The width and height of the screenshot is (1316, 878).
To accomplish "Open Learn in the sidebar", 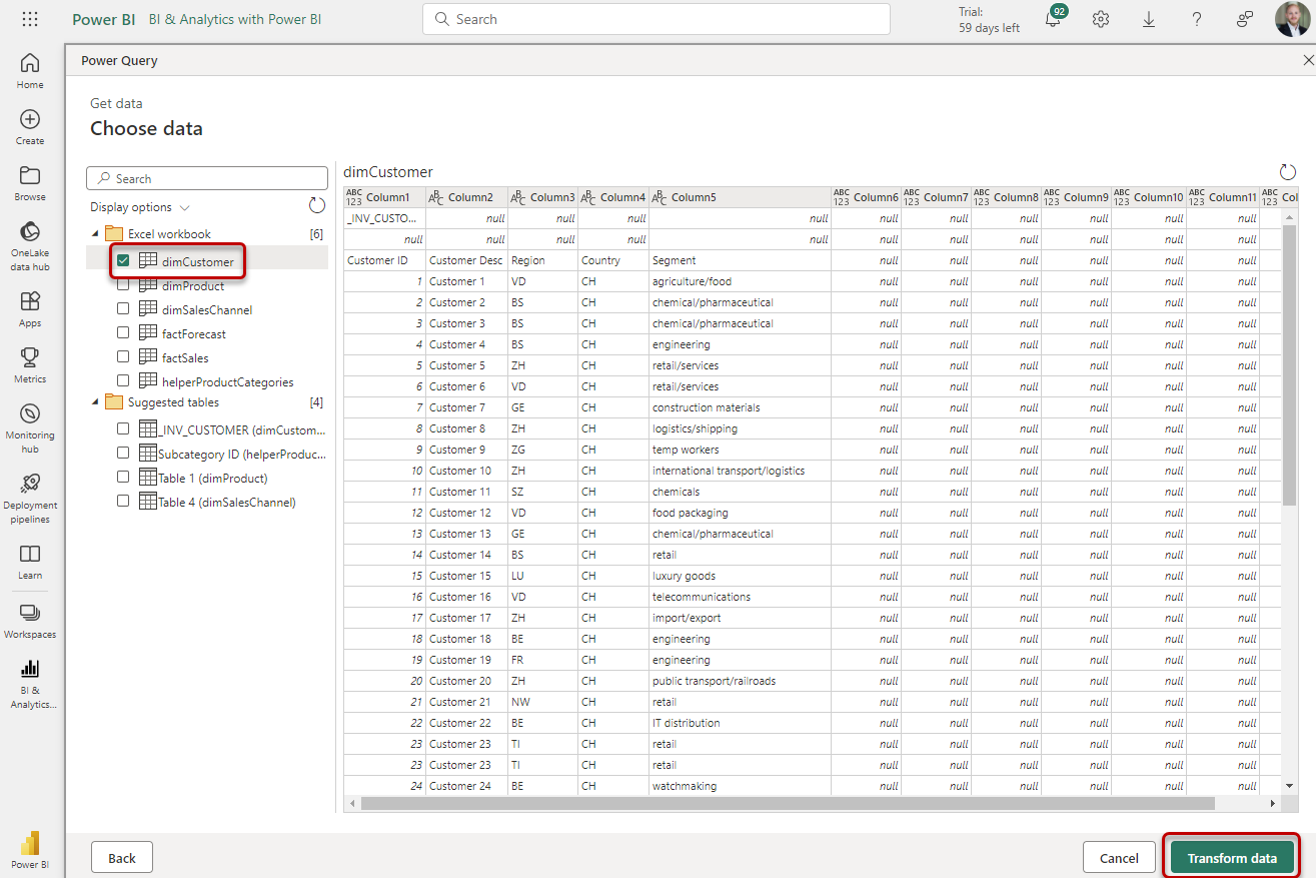I will 30,560.
